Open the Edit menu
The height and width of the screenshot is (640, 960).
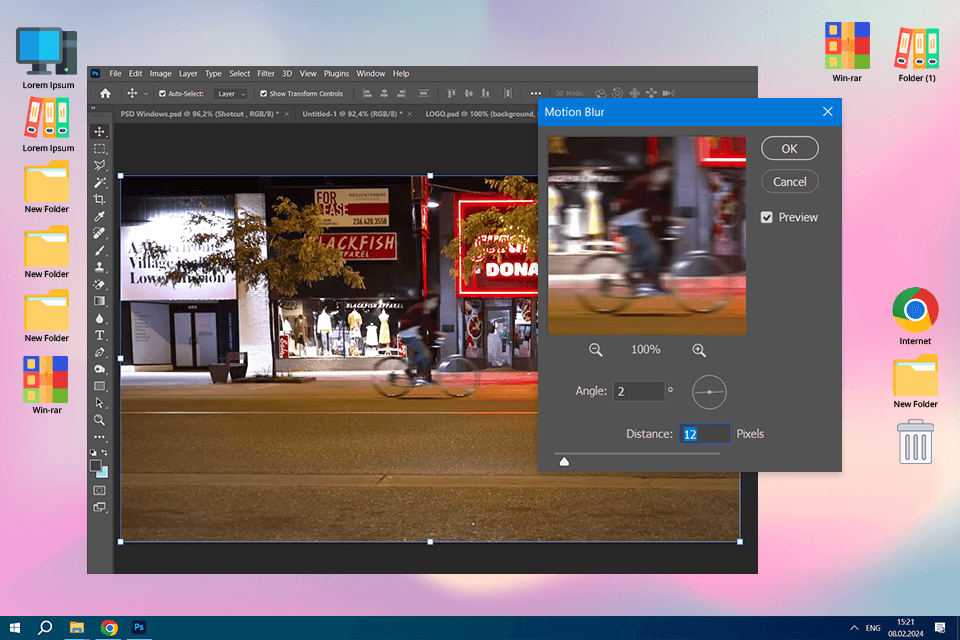pos(135,73)
